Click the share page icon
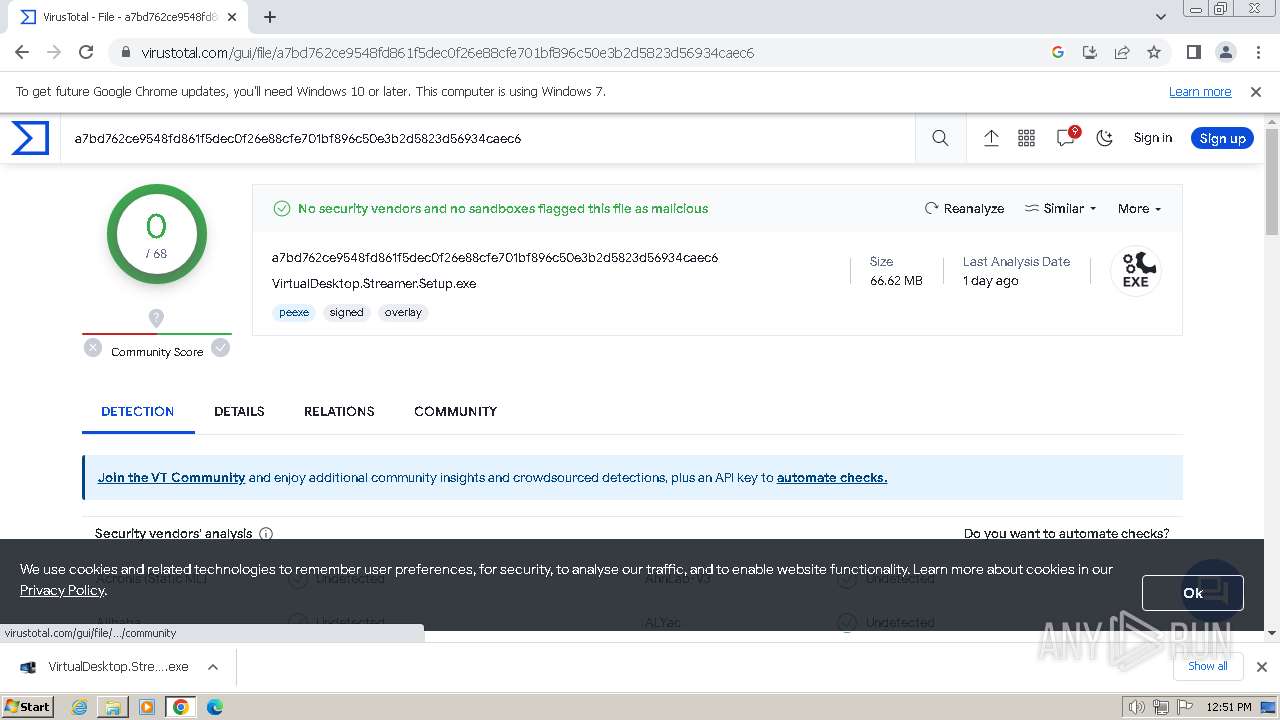The width and height of the screenshot is (1280, 720). pos(1122,52)
